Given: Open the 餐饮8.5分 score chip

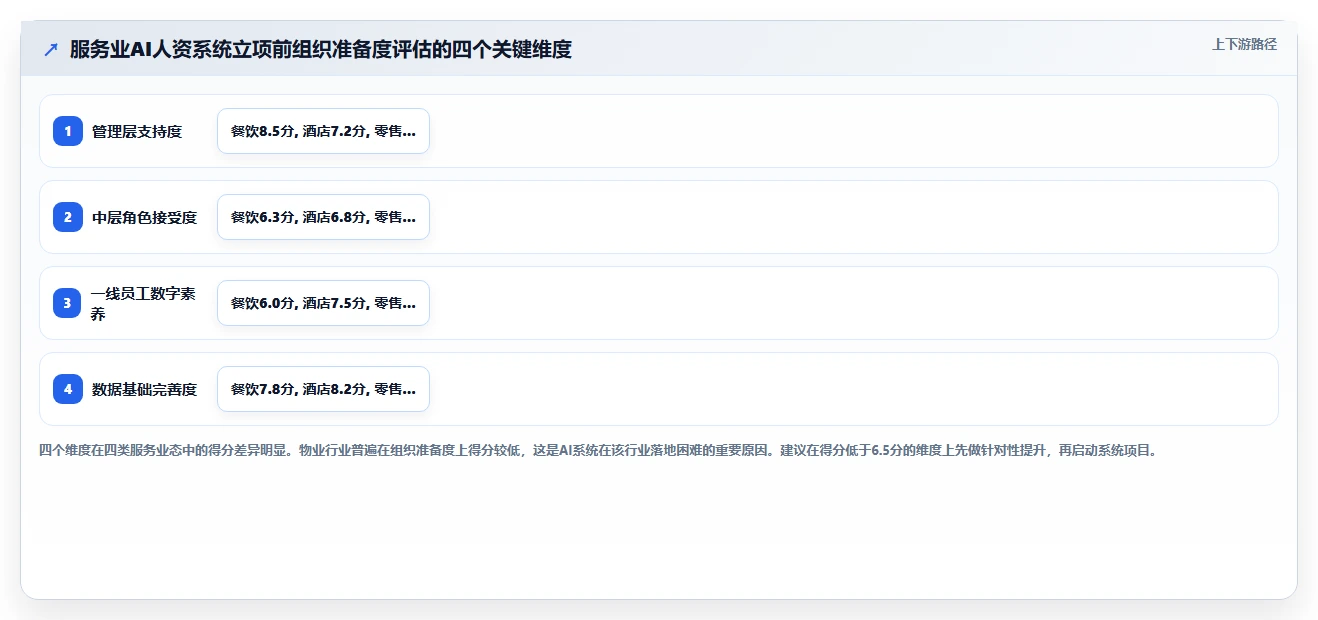Looking at the screenshot, I should (x=323, y=131).
